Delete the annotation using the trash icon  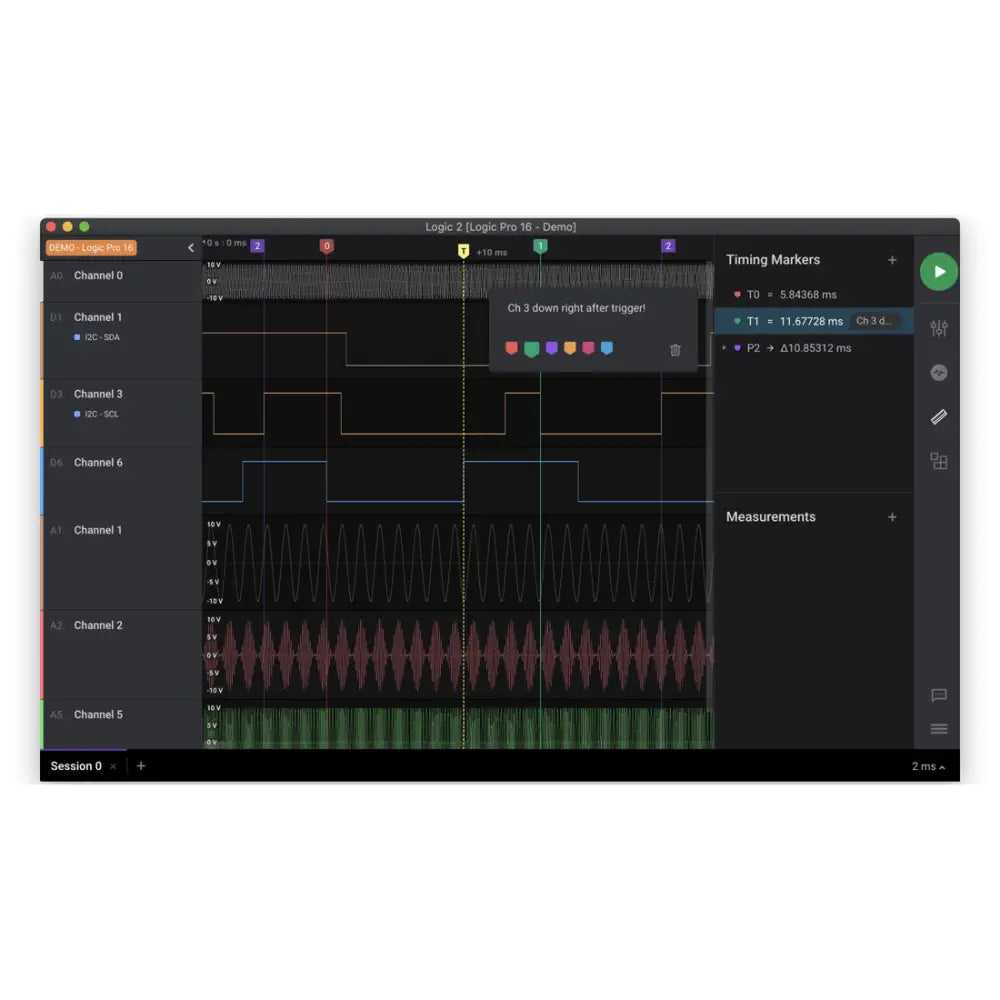click(675, 350)
